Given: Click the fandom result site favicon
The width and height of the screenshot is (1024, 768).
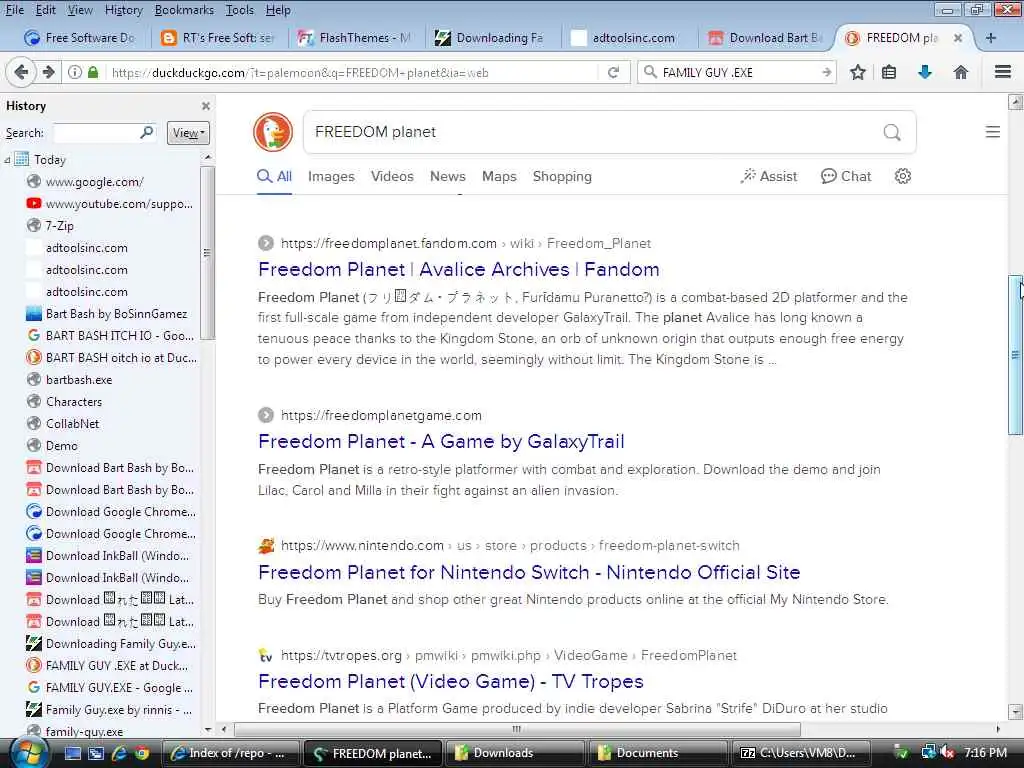Looking at the screenshot, I should (265, 243).
